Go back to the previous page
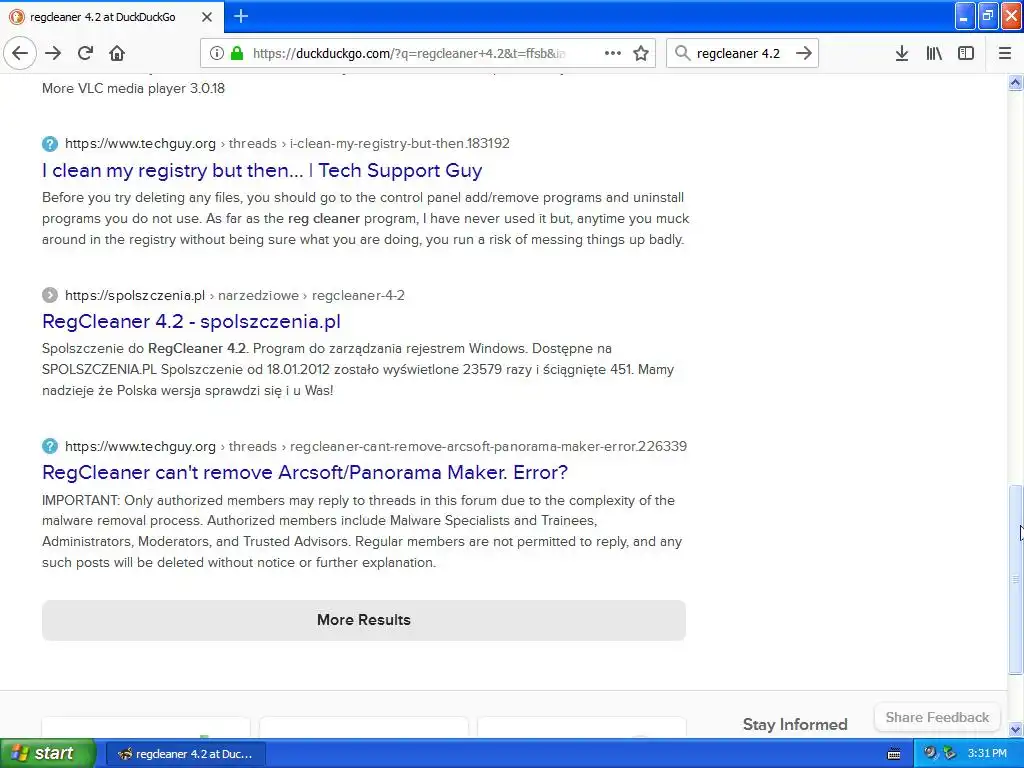The width and height of the screenshot is (1024, 768). (x=20, y=54)
